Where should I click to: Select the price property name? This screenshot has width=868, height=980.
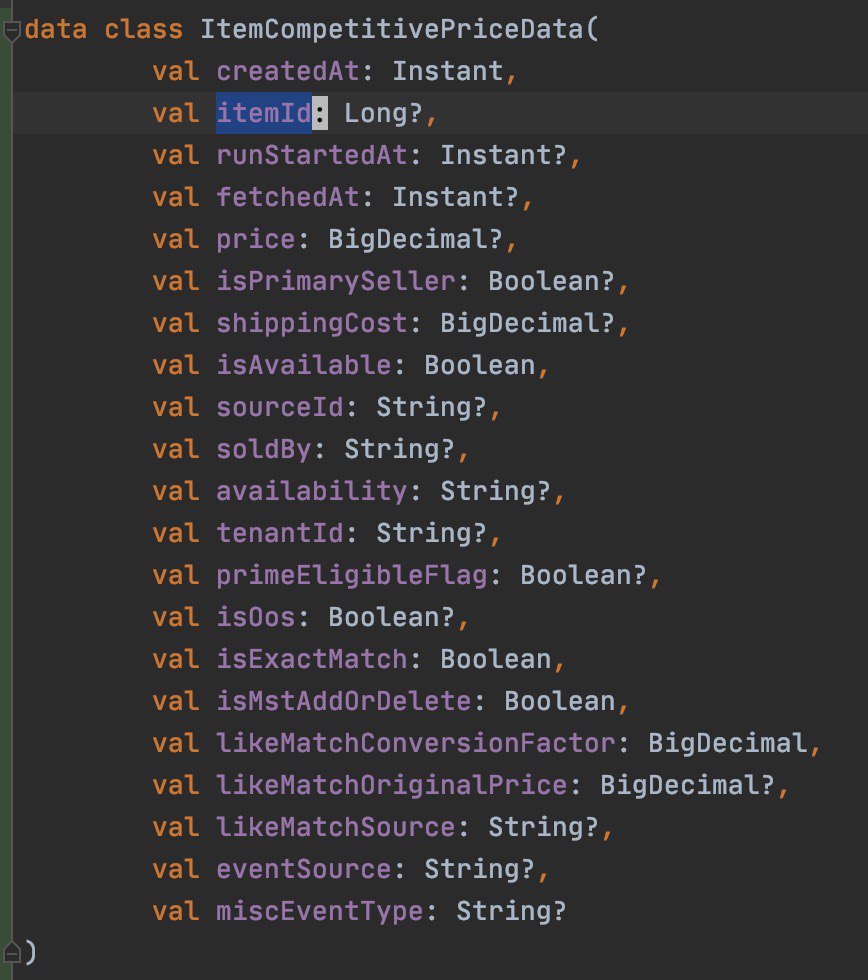click(x=256, y=239)
